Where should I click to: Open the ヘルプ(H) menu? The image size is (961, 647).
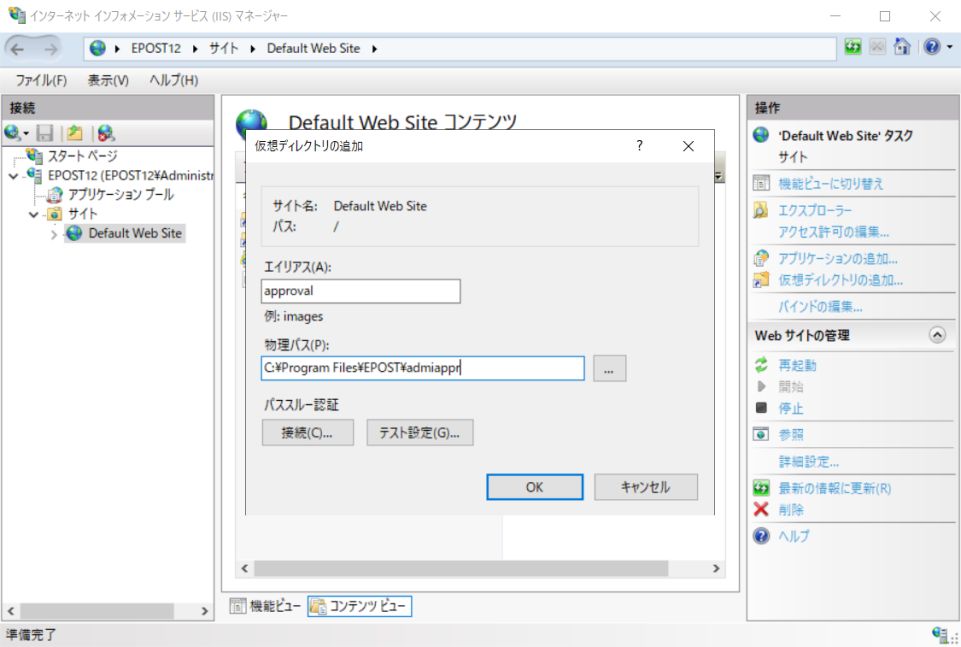173,80
